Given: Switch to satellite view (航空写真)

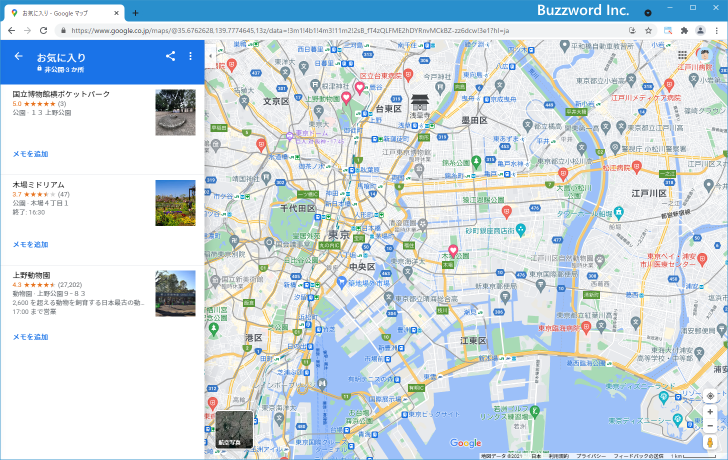Looking at the screenshot, I should tap(234, 429).
